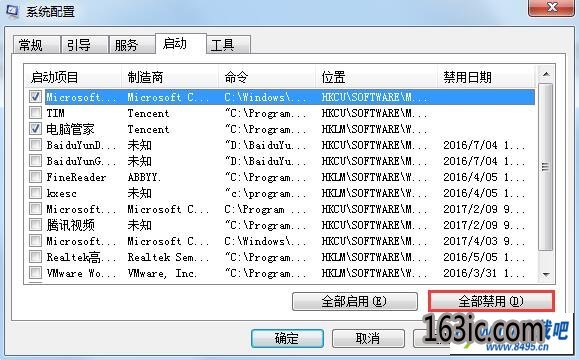Click the Tencent manufacturer cell for 电脑管家

(x=148, y=129)
